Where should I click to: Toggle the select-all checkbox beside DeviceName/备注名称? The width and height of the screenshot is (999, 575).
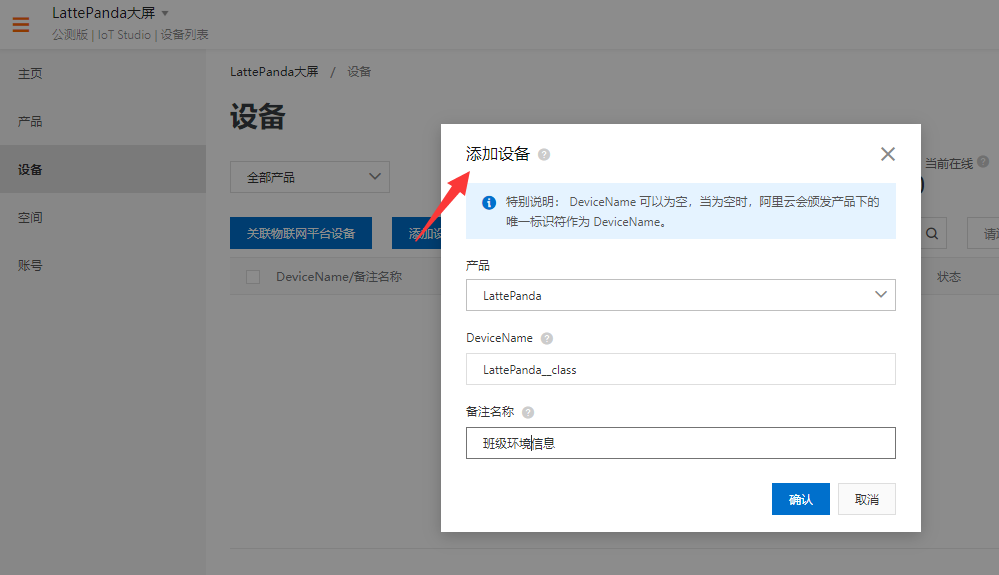point(253,277)
